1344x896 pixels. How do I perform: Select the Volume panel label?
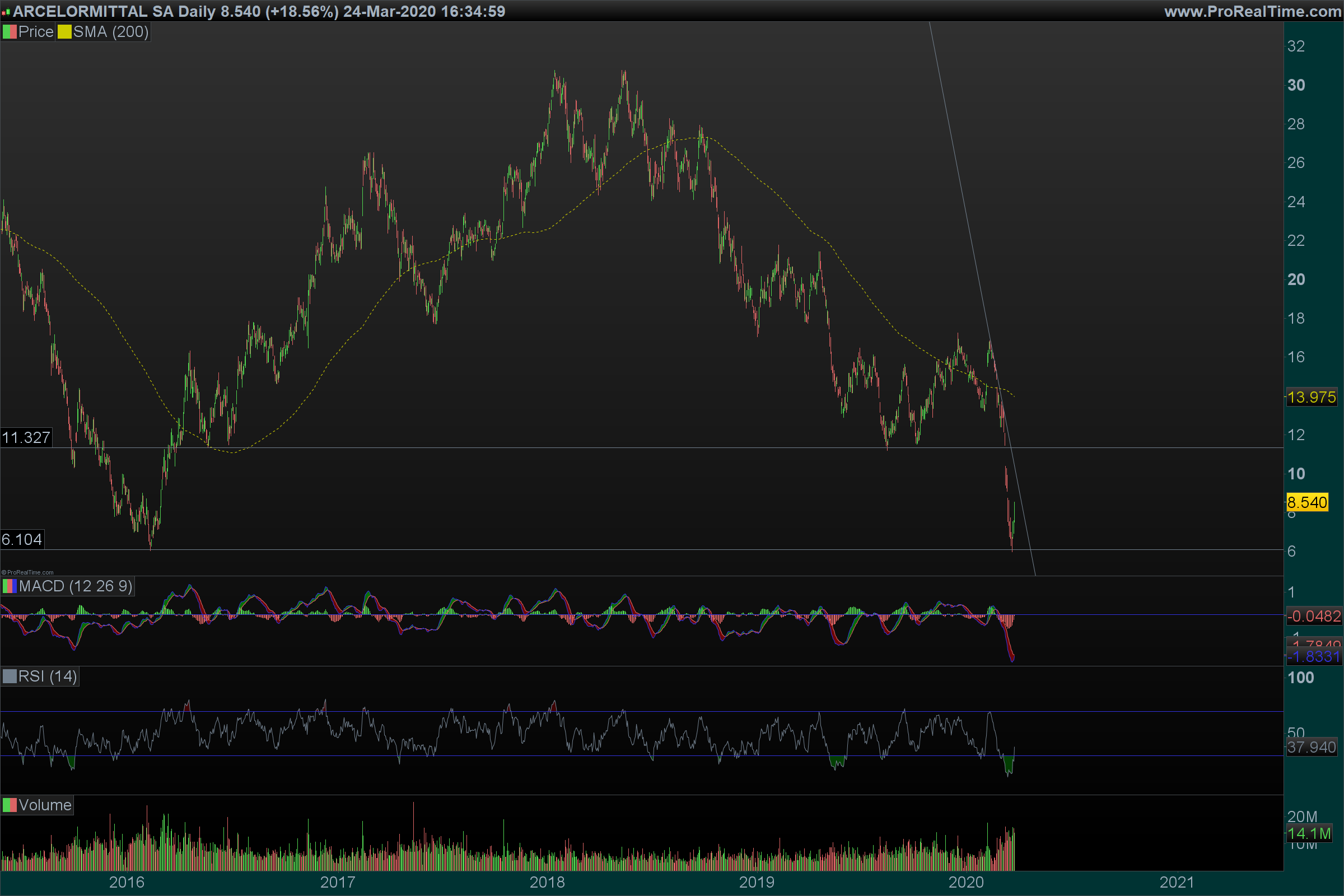coord(45,805)
